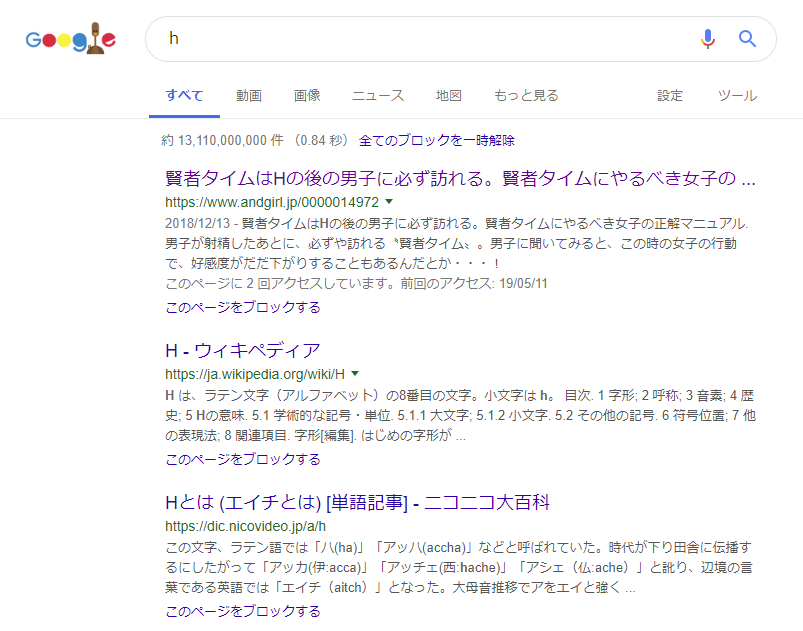Click the 2018/12/13 andgirl snippet text
This screenshot has width=803, height=631.
pos(457,243)
